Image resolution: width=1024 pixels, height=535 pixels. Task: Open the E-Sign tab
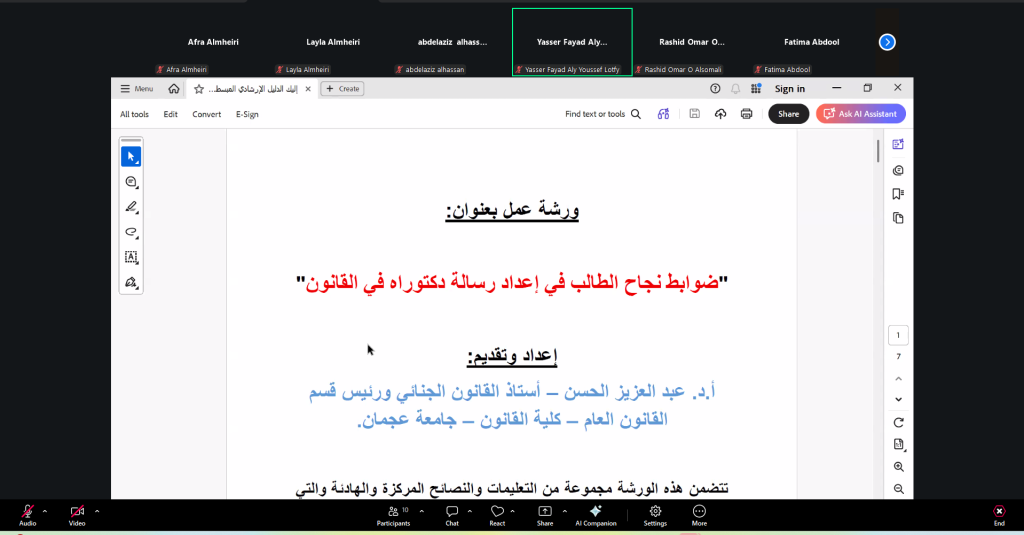[x=247, y=114]
